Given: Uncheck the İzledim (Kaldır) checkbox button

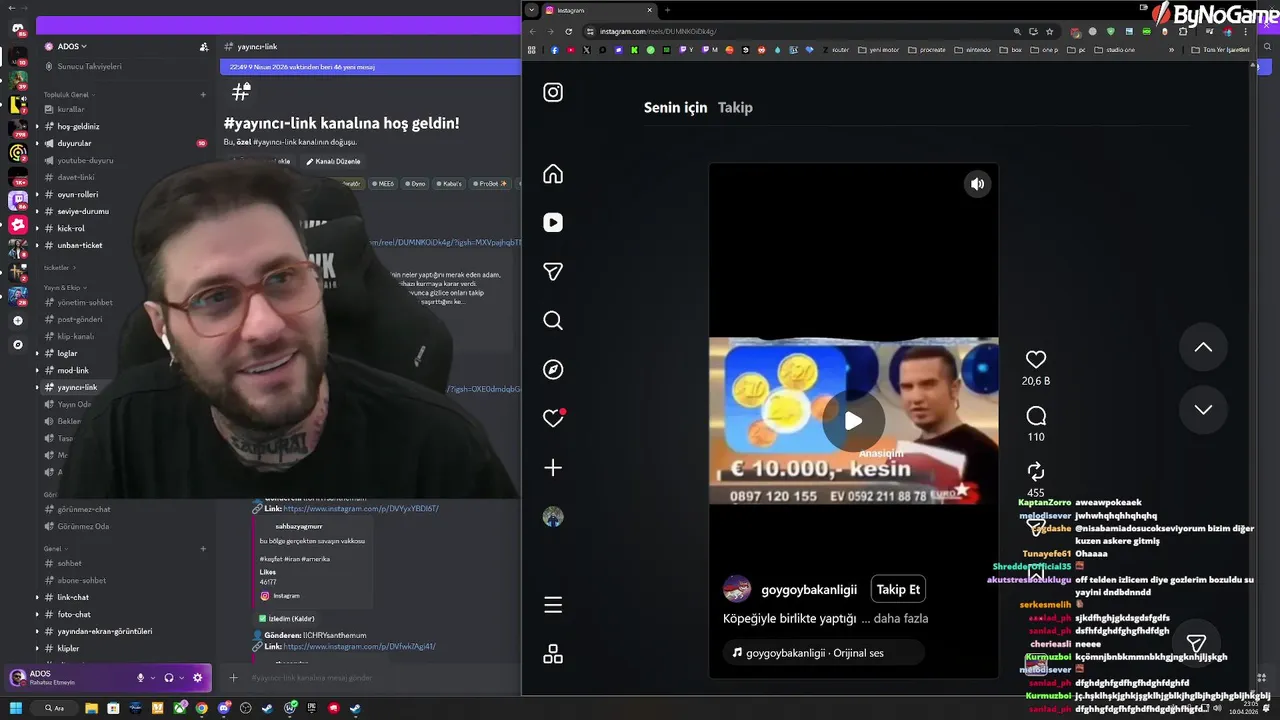Looking at the screenshot, I should click(287, 618).
